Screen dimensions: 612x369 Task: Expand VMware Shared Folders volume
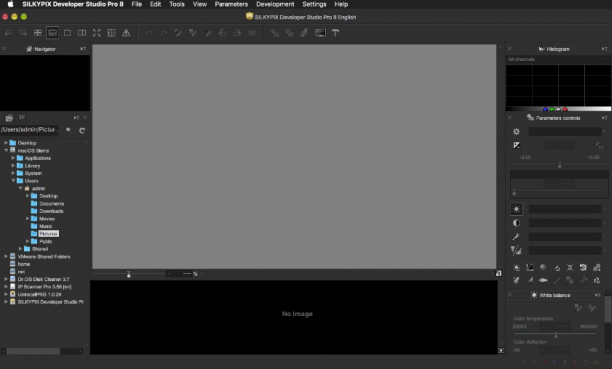(6, 257)
